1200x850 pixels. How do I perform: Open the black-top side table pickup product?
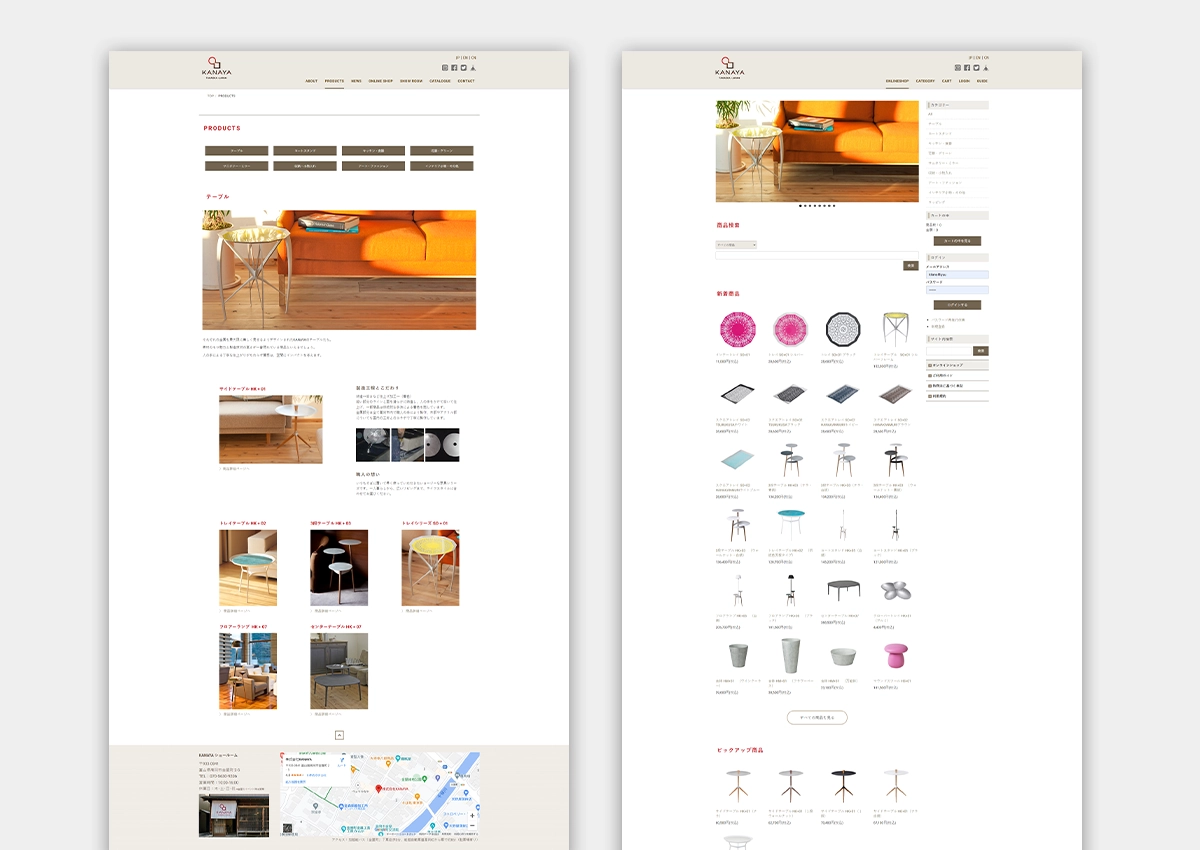click(843, 785)
